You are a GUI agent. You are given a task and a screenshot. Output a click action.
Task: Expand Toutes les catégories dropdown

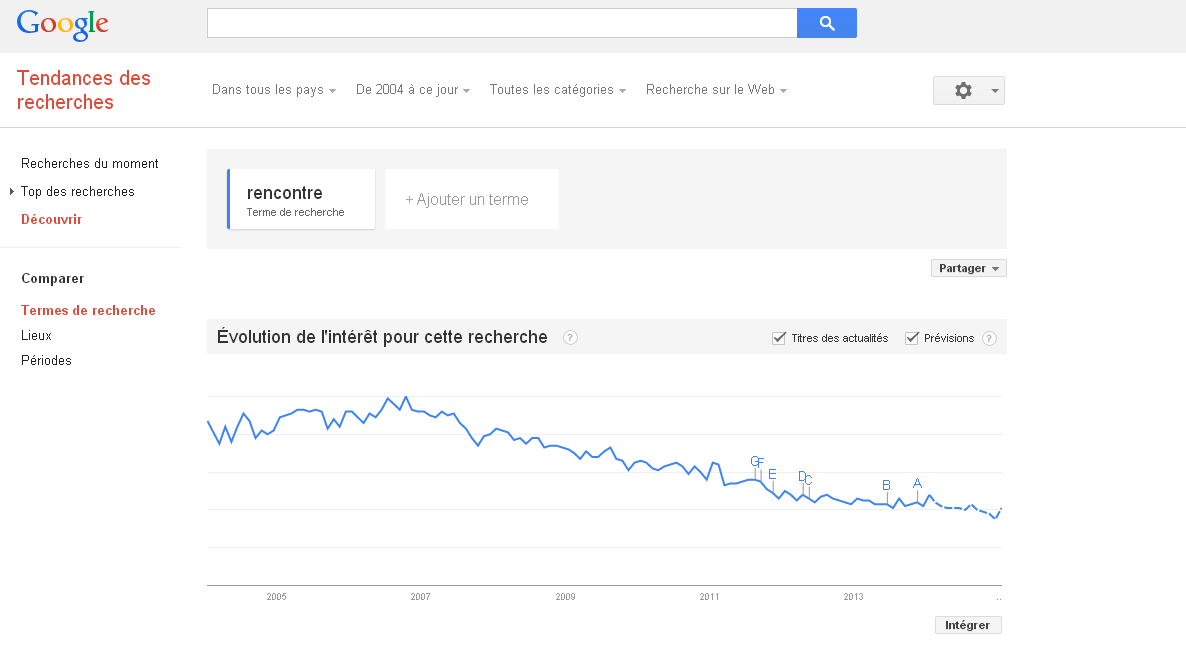[557, 90]
